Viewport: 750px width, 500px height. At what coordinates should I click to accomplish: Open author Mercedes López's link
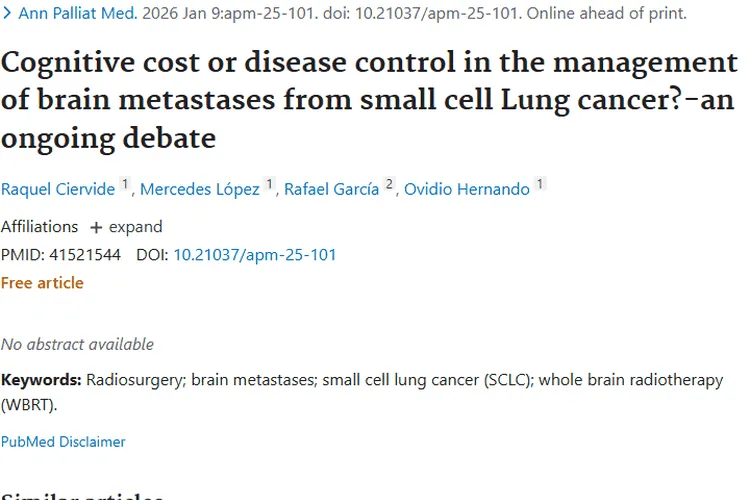(199, 190)
